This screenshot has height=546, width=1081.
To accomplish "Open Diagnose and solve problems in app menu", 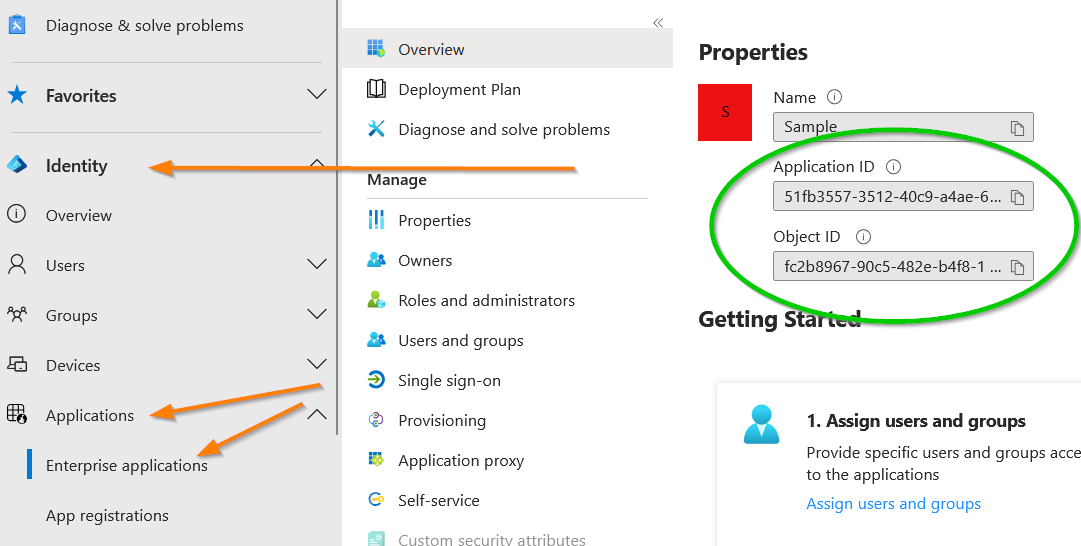I will click(504, 129).
